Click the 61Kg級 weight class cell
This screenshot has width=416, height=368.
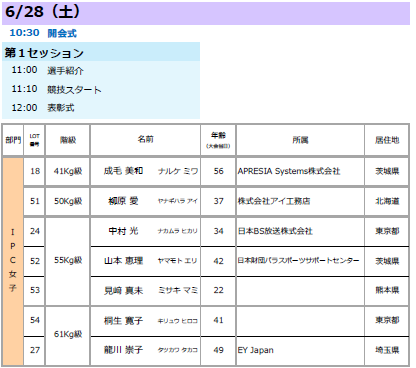coord(68,334)
